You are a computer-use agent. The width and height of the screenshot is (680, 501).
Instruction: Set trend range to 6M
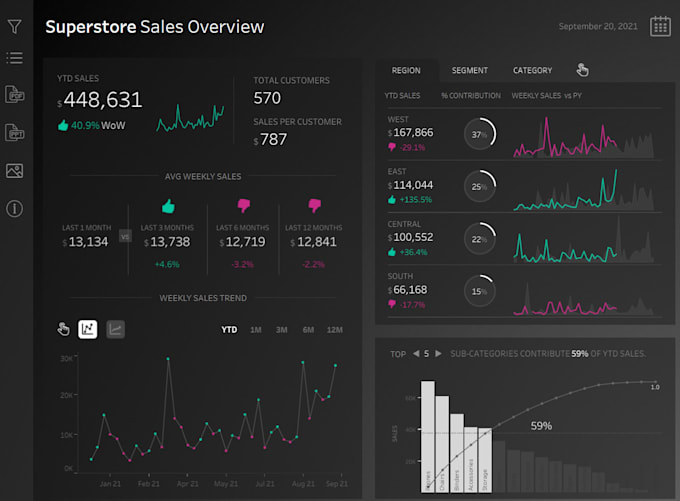click(x=308, y=330)
